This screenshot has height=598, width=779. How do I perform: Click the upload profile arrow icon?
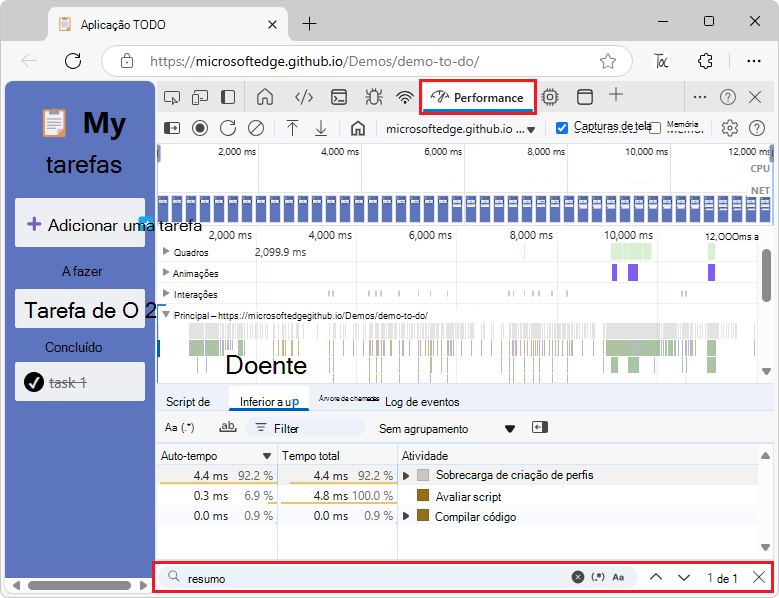[292, 128]
